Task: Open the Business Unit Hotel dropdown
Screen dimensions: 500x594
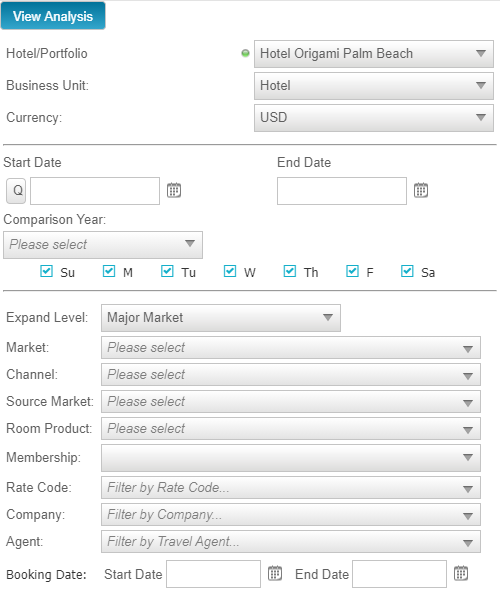Action: (374, 86)
